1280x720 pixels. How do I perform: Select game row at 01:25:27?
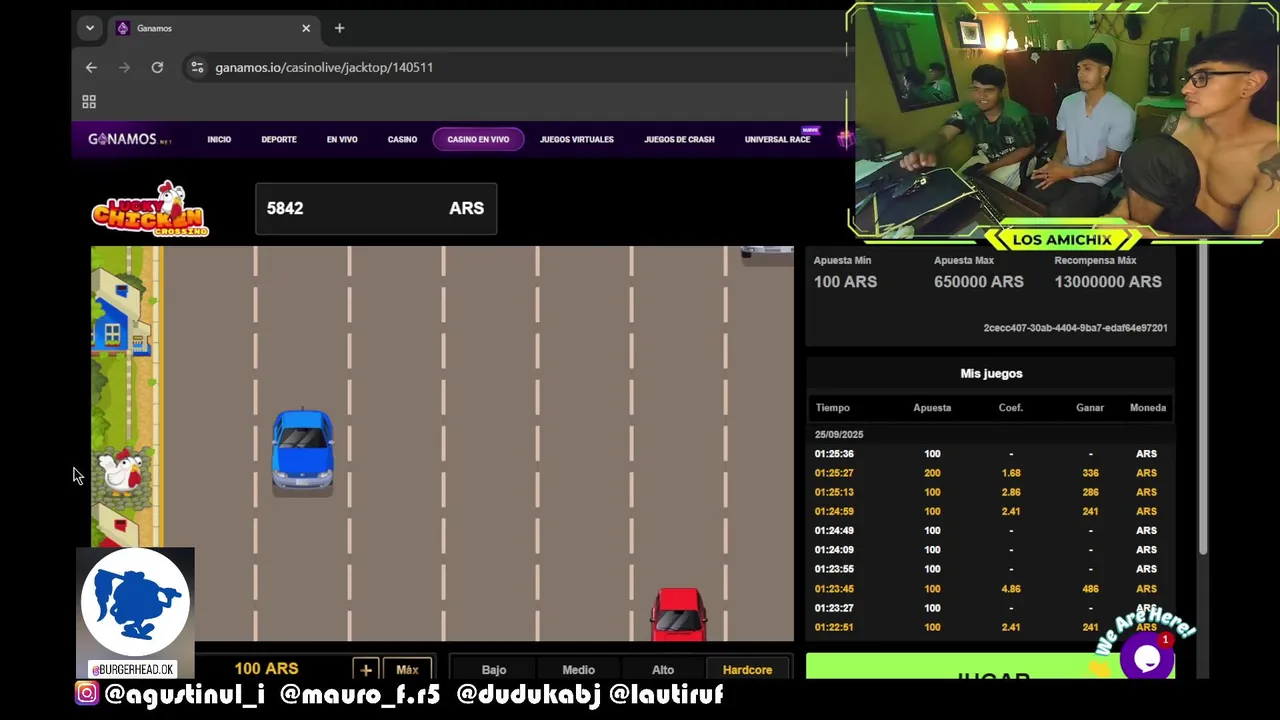point(990,473)
